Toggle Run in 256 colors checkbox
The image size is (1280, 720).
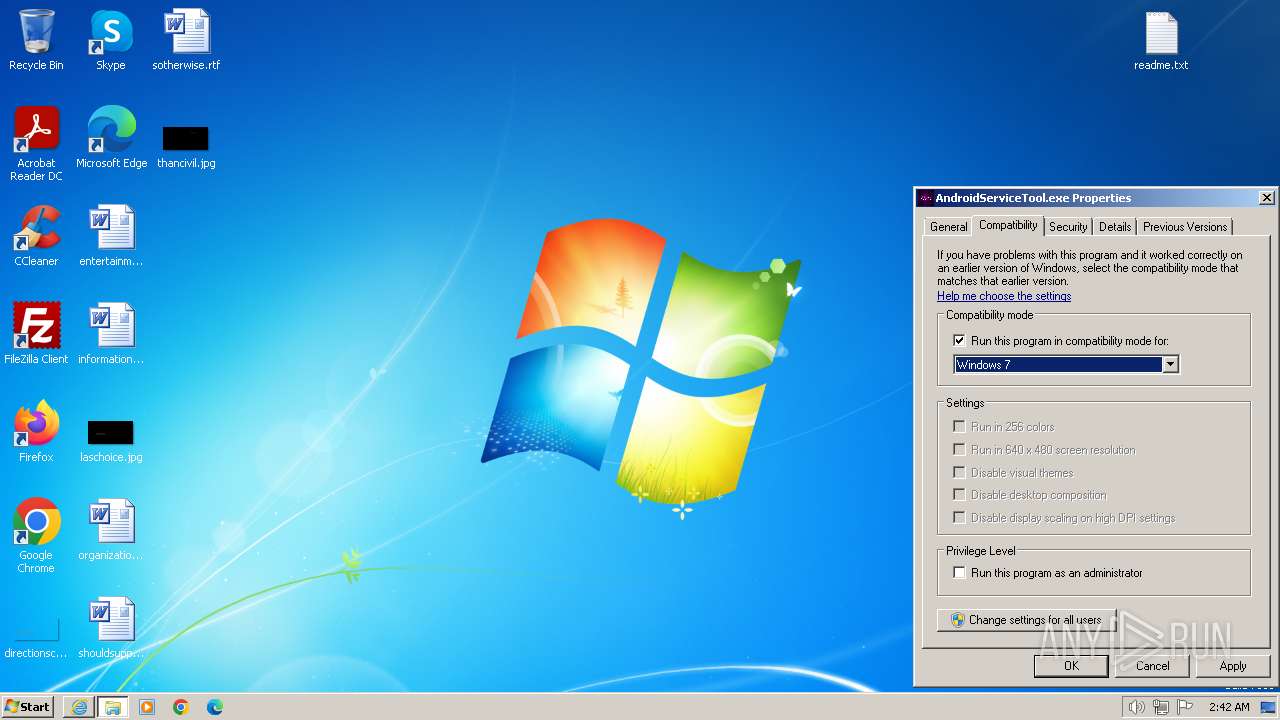[x=959, y=427]
